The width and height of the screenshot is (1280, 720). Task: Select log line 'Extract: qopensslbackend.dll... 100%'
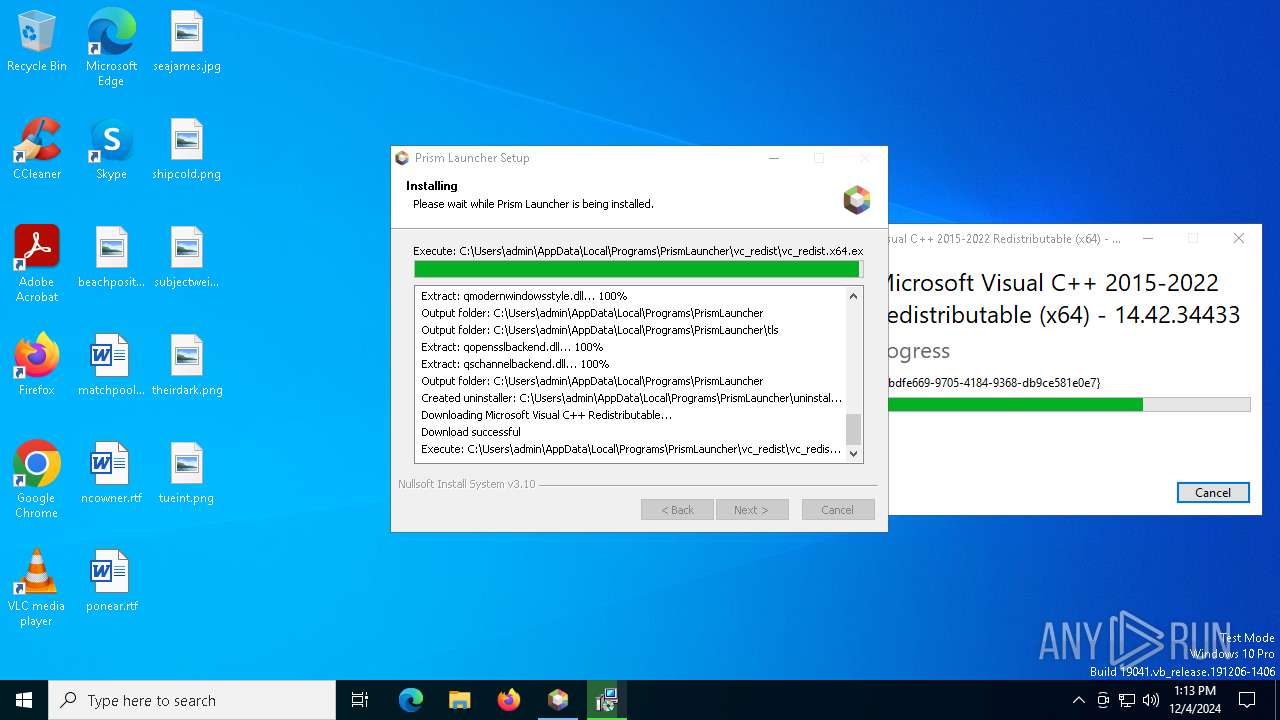[x=512, y=347]
